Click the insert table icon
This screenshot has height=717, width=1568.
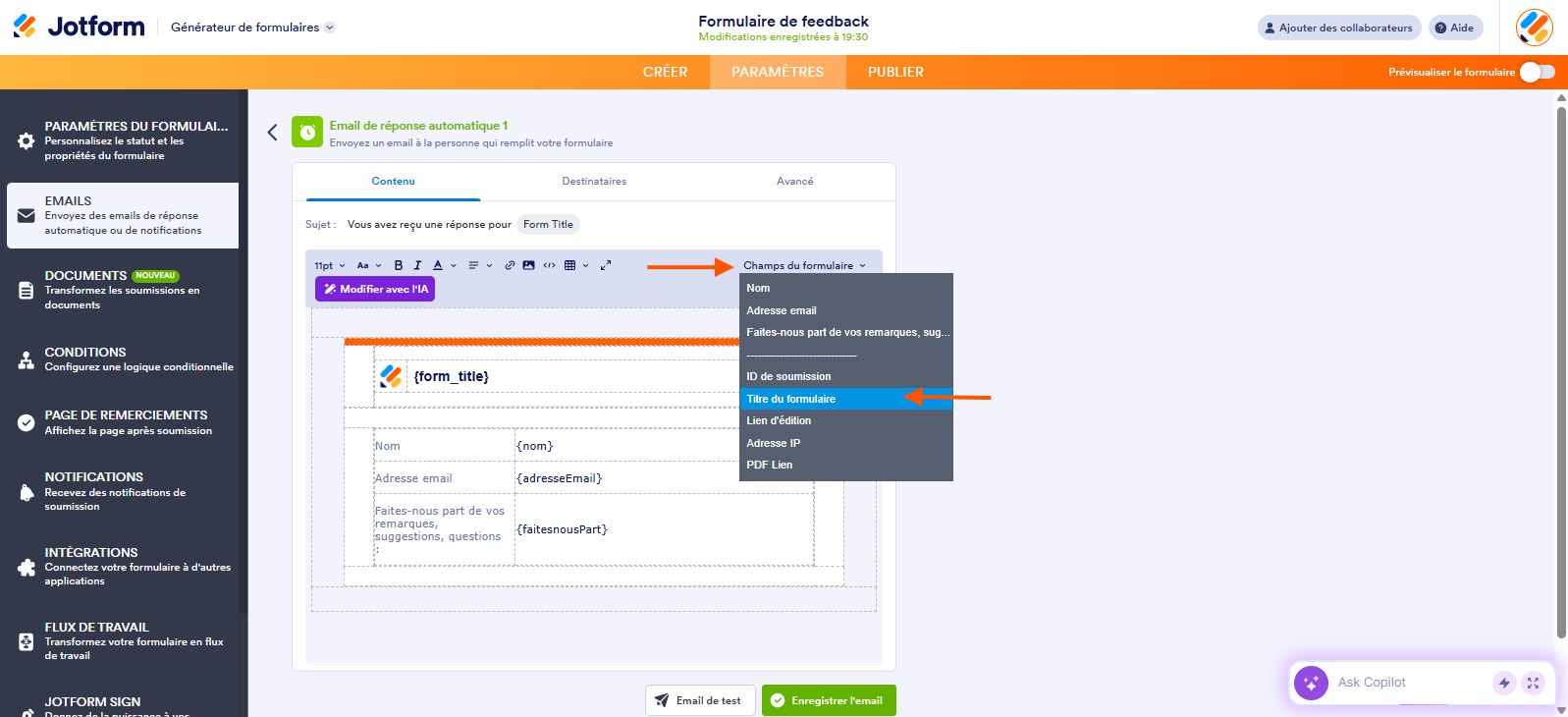click(569, 265)
